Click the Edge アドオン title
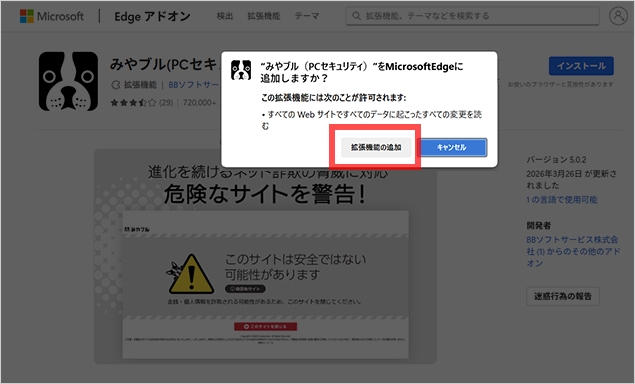The height and width of the screenshot is (384, 635). tap(152, 16)
